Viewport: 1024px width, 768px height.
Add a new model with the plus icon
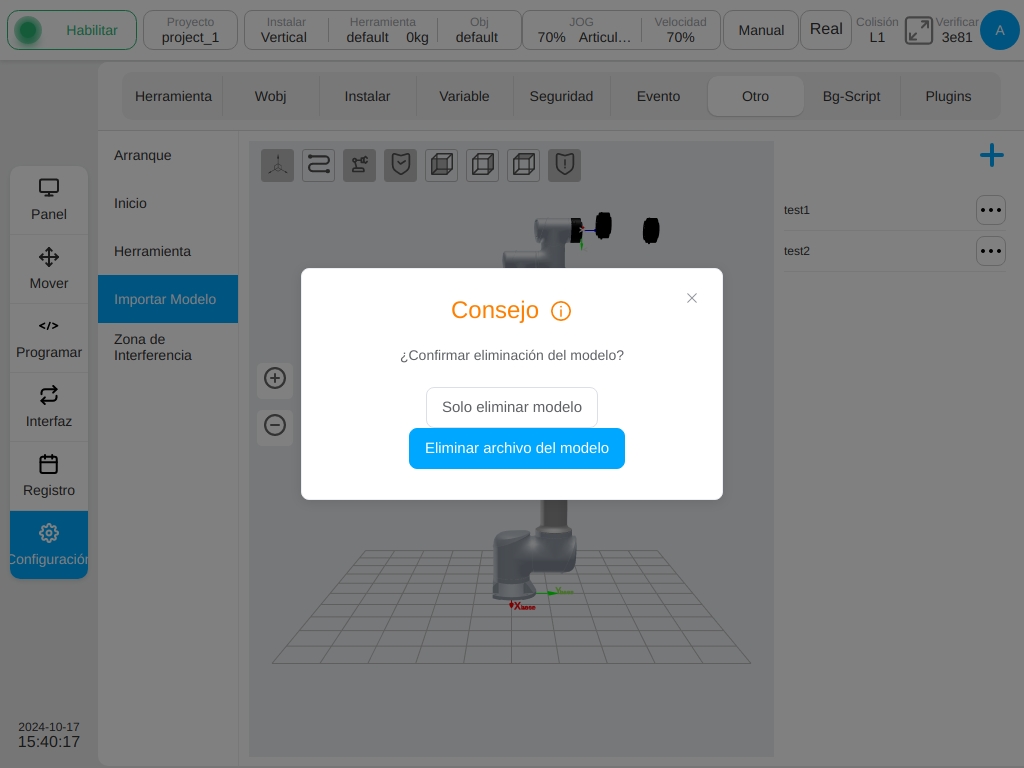991,155
